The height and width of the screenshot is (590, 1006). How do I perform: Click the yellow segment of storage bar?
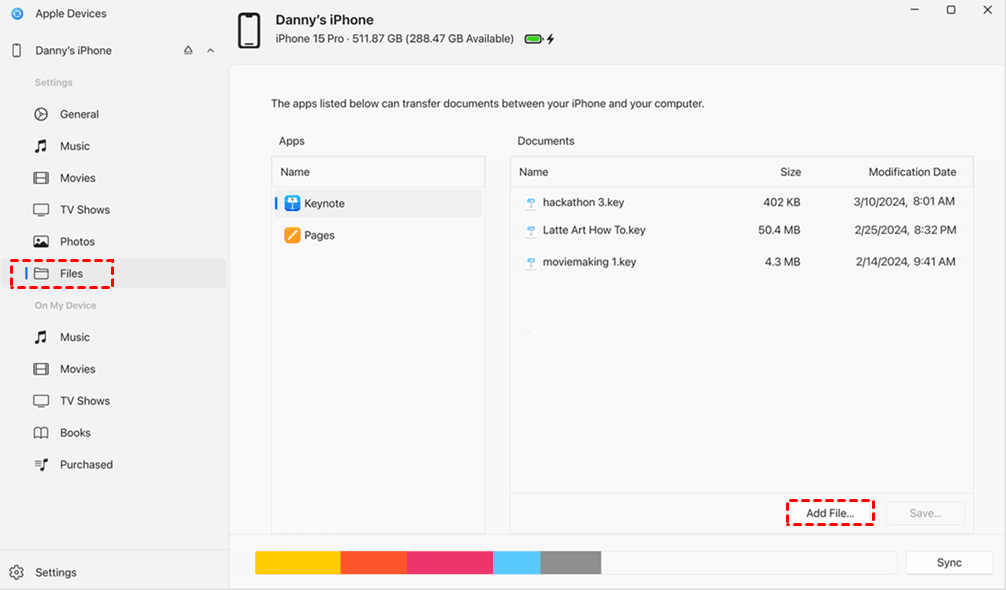pos(298,562)
